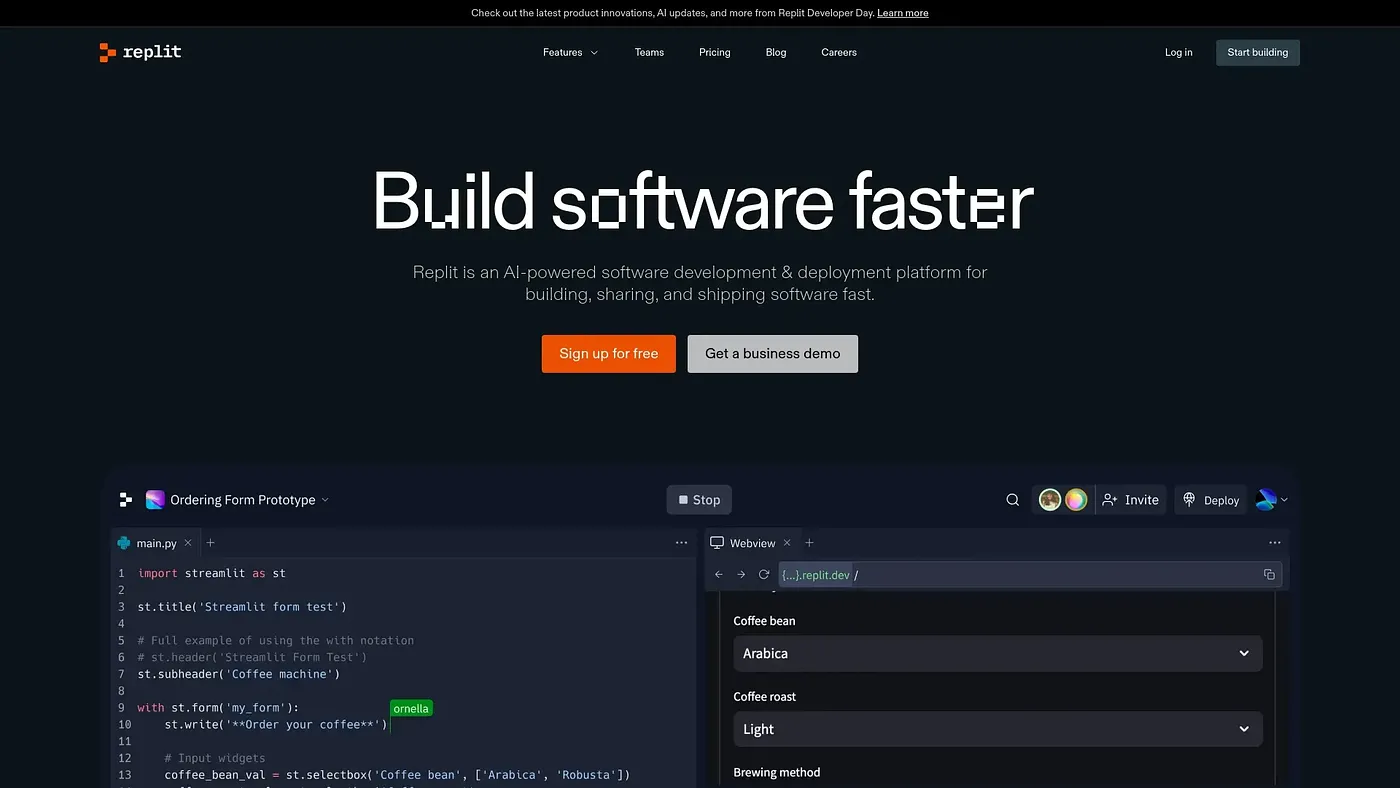Click code line with st.subheader('Coffee machine')
Image resolution: width=1400 pixels, height=788 pixels.
(239, 674)
